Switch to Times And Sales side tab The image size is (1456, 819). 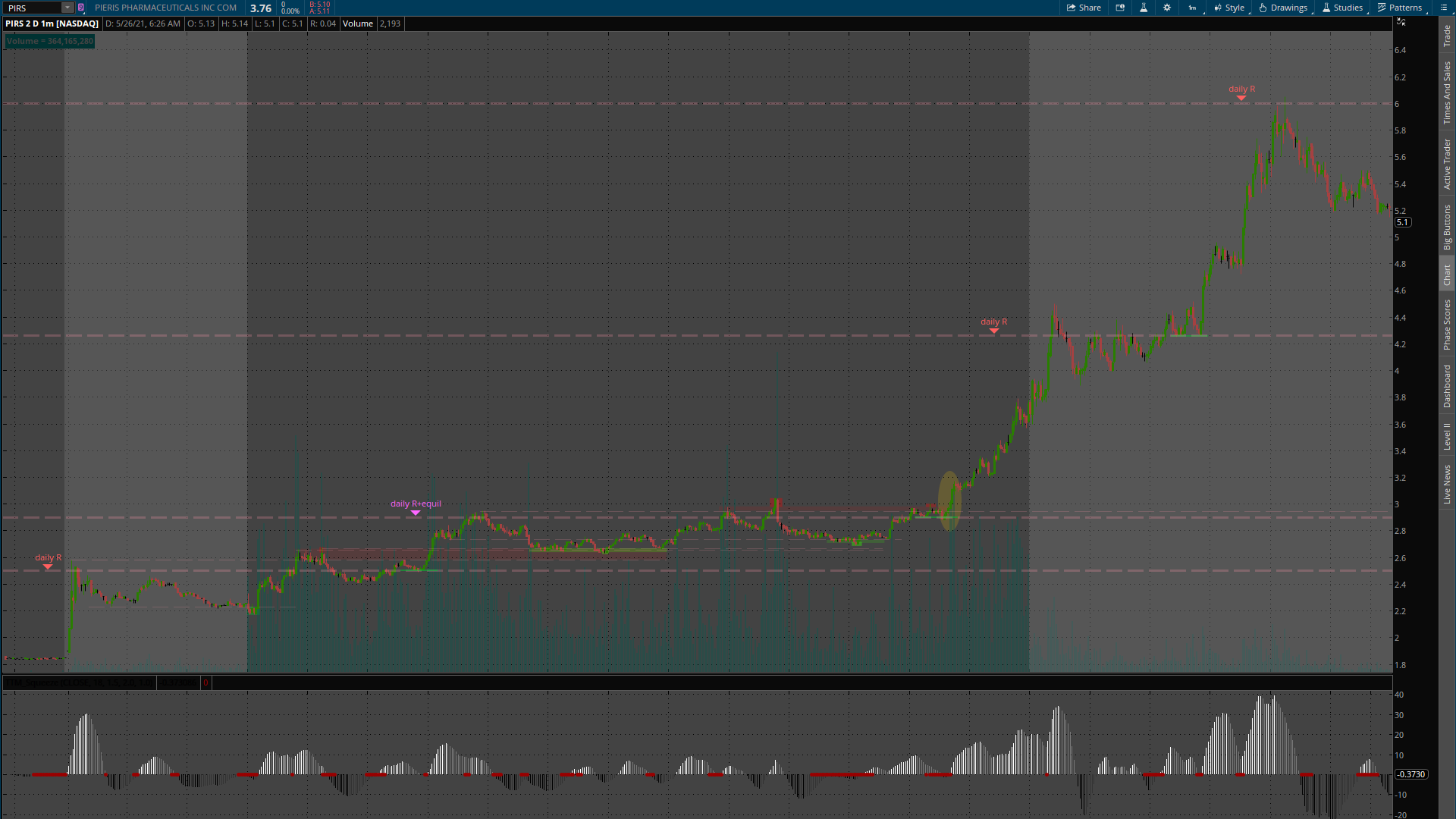[x=1447, y=93]
